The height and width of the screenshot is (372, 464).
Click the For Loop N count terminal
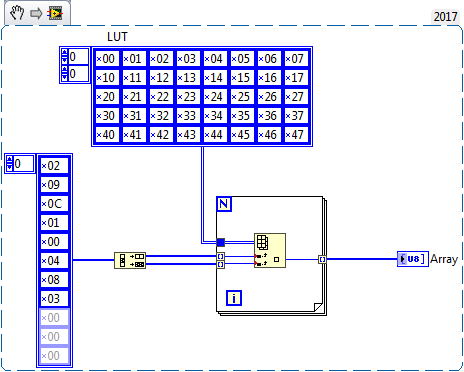click(x=224, y=204)
